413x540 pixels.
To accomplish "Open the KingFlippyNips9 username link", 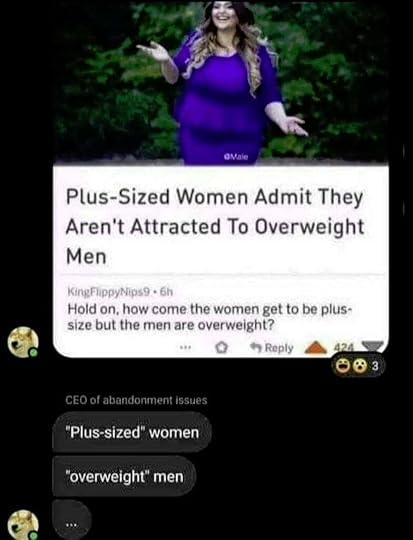I will pos(109,292).
